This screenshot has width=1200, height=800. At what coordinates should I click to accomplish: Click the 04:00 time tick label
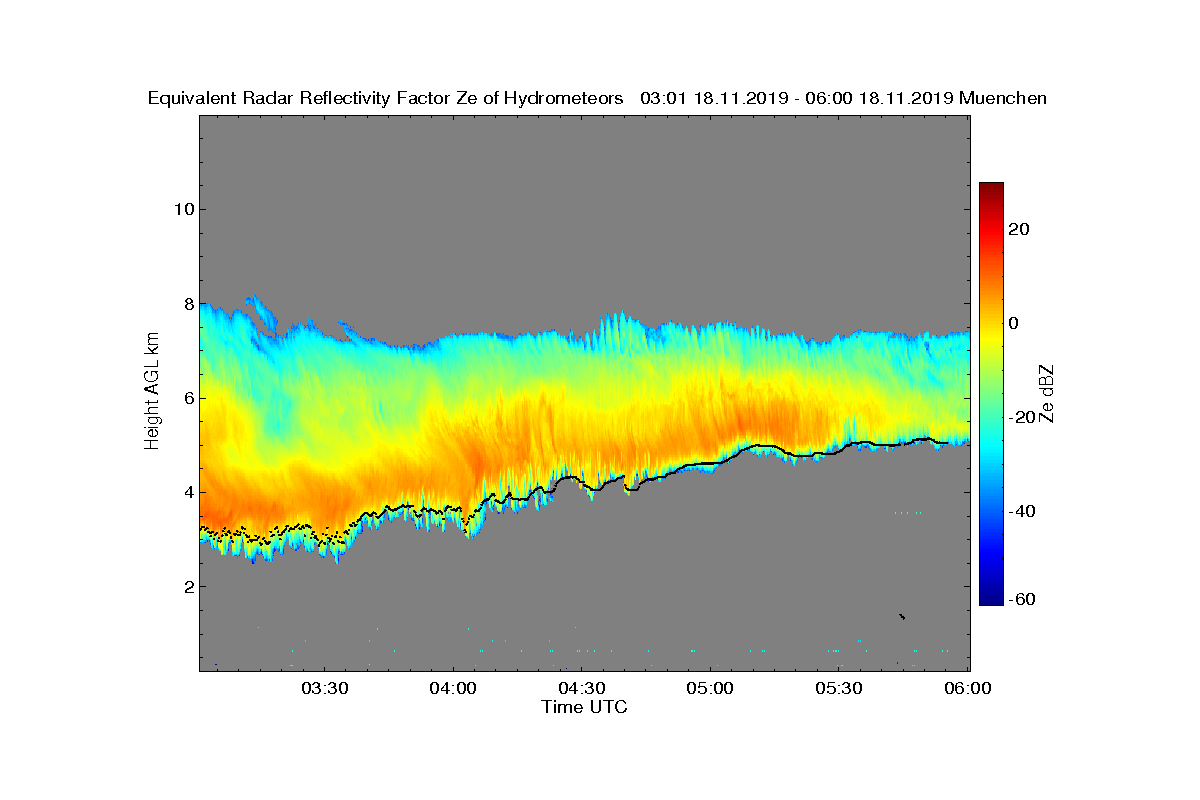click(x=454, y=689)
